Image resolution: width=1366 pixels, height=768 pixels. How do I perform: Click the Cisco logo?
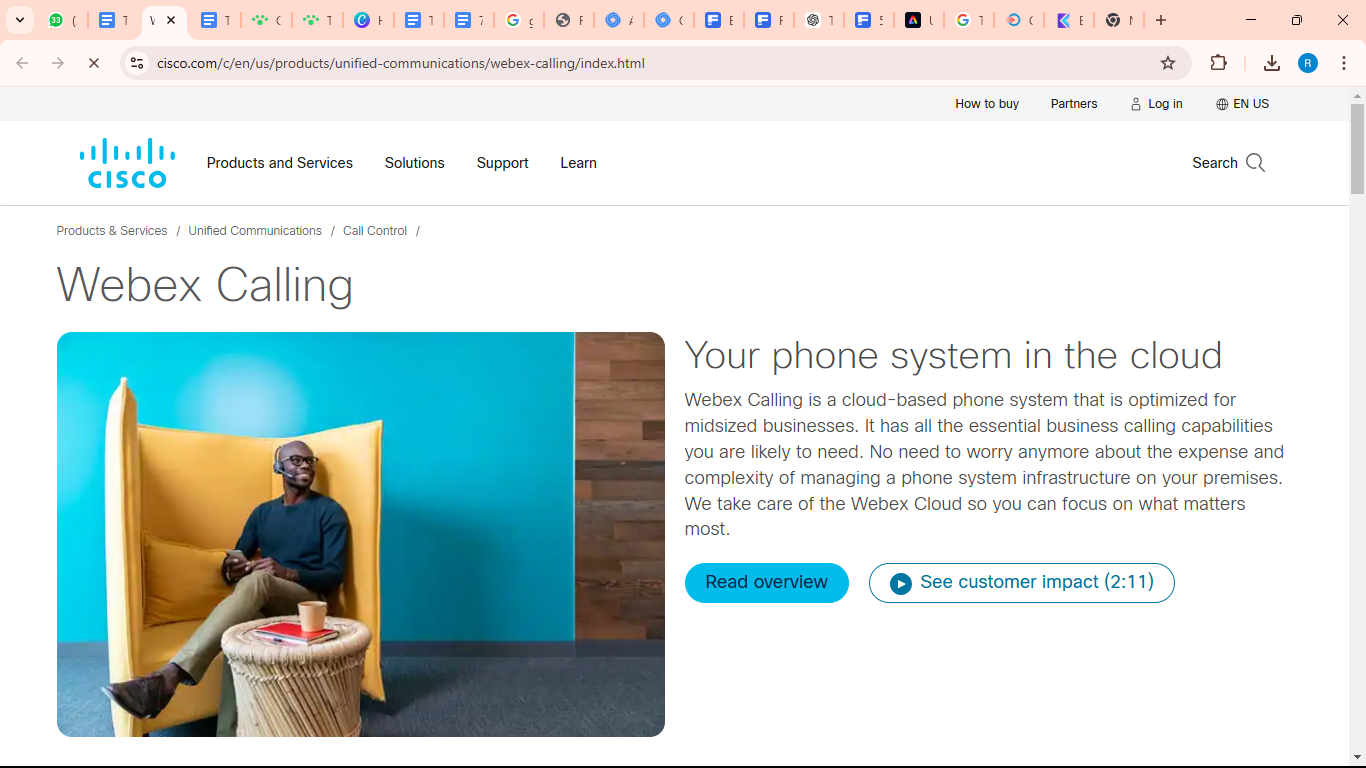point(127,163)
